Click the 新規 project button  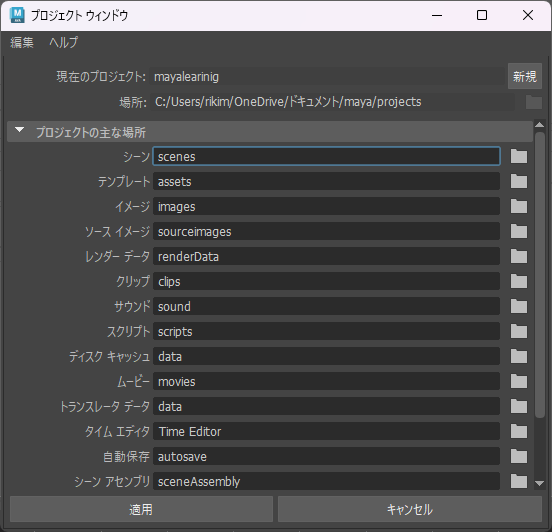525,76
